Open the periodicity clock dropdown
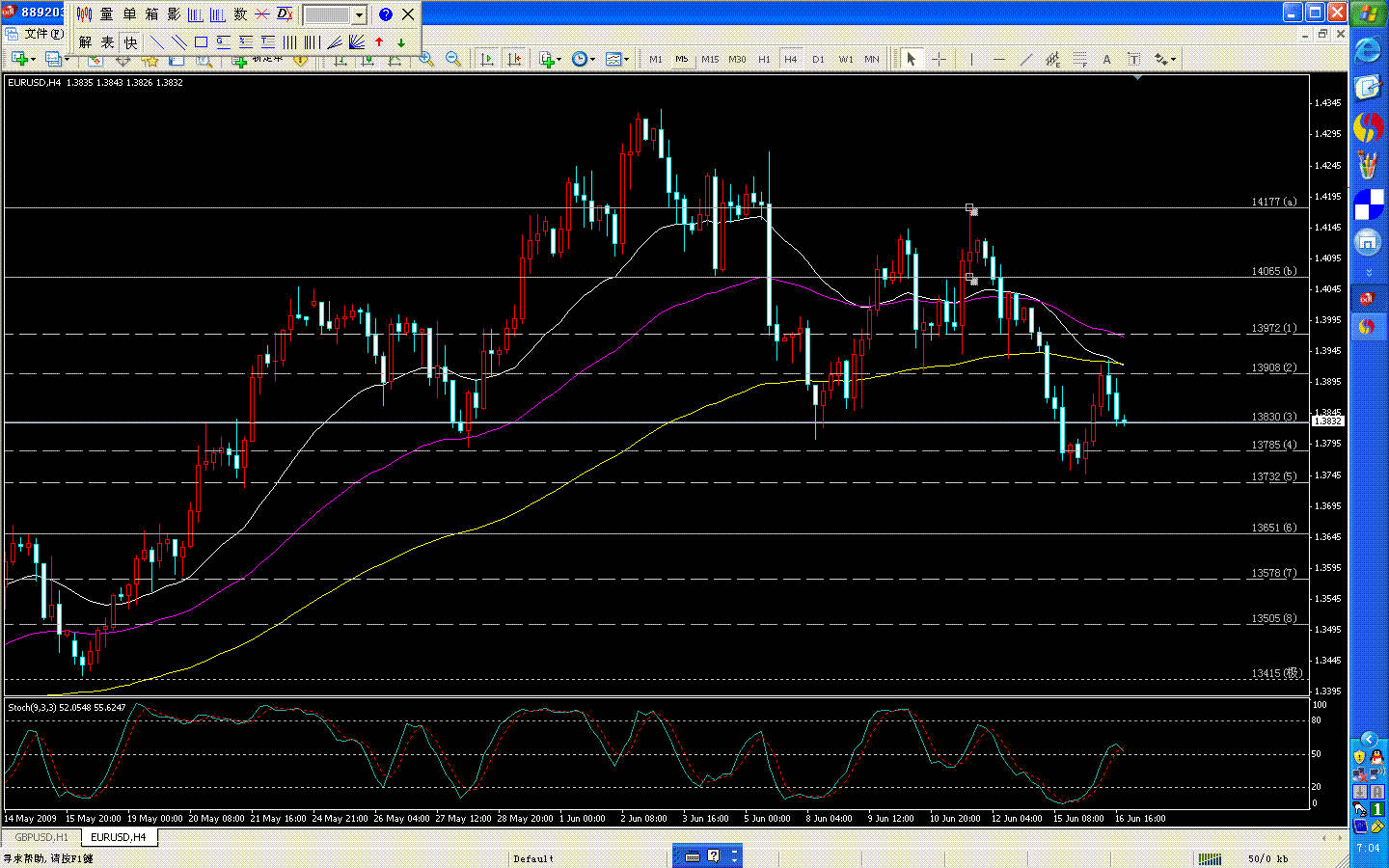1389x868 pixels. click(x=583, y=59)
